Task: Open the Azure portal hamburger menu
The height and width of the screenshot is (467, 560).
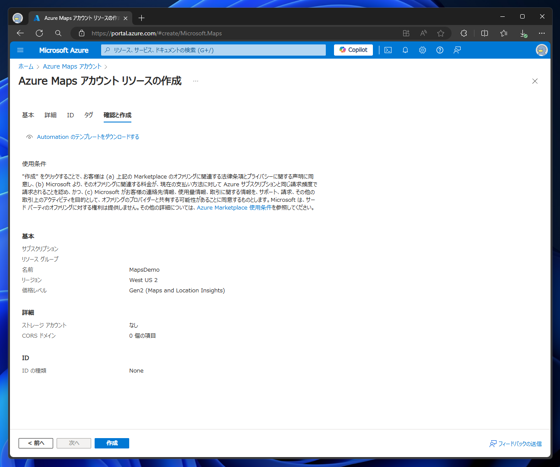Action: click(x=20, y=50)
